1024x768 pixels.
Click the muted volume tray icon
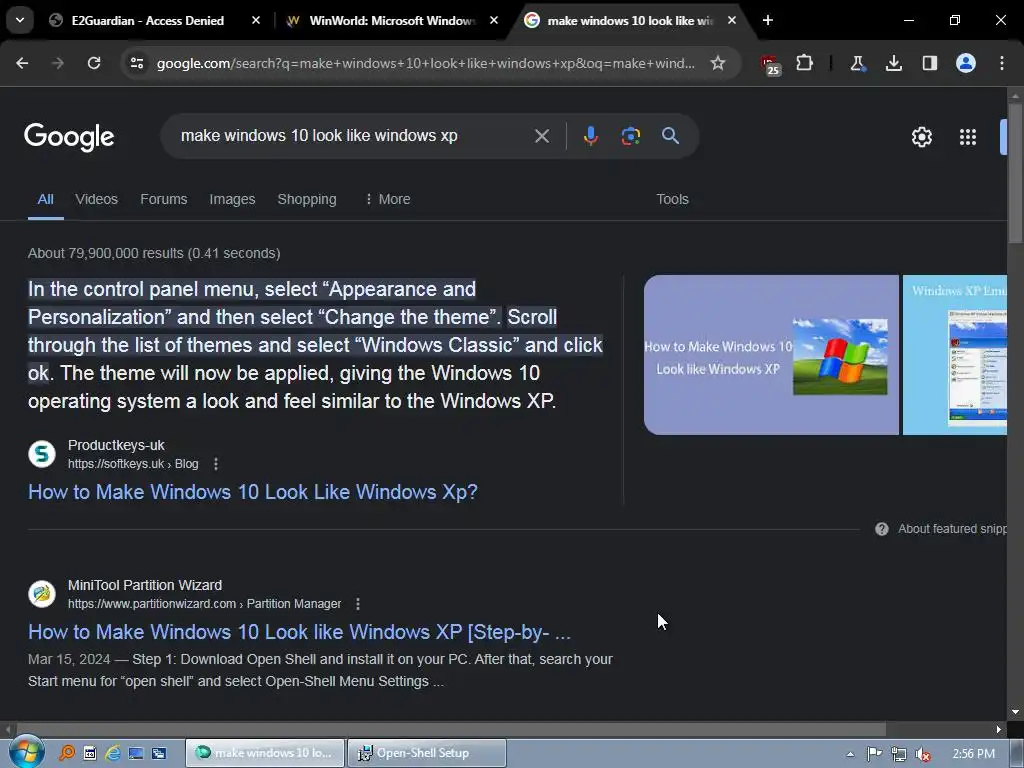click(923, 754)
